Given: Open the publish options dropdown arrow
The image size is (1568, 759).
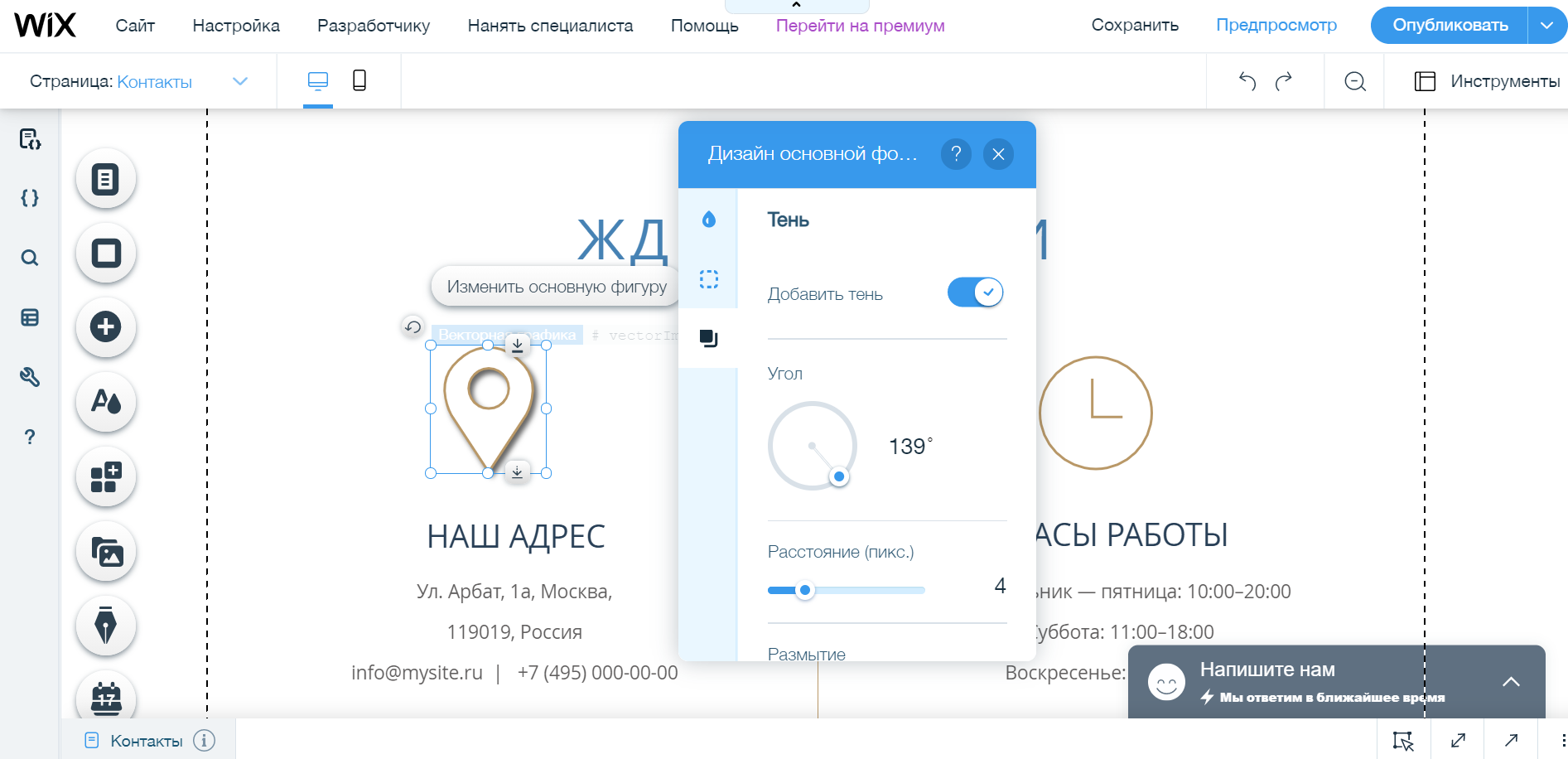Looking at the screenshot, I should click(1546, 25).
